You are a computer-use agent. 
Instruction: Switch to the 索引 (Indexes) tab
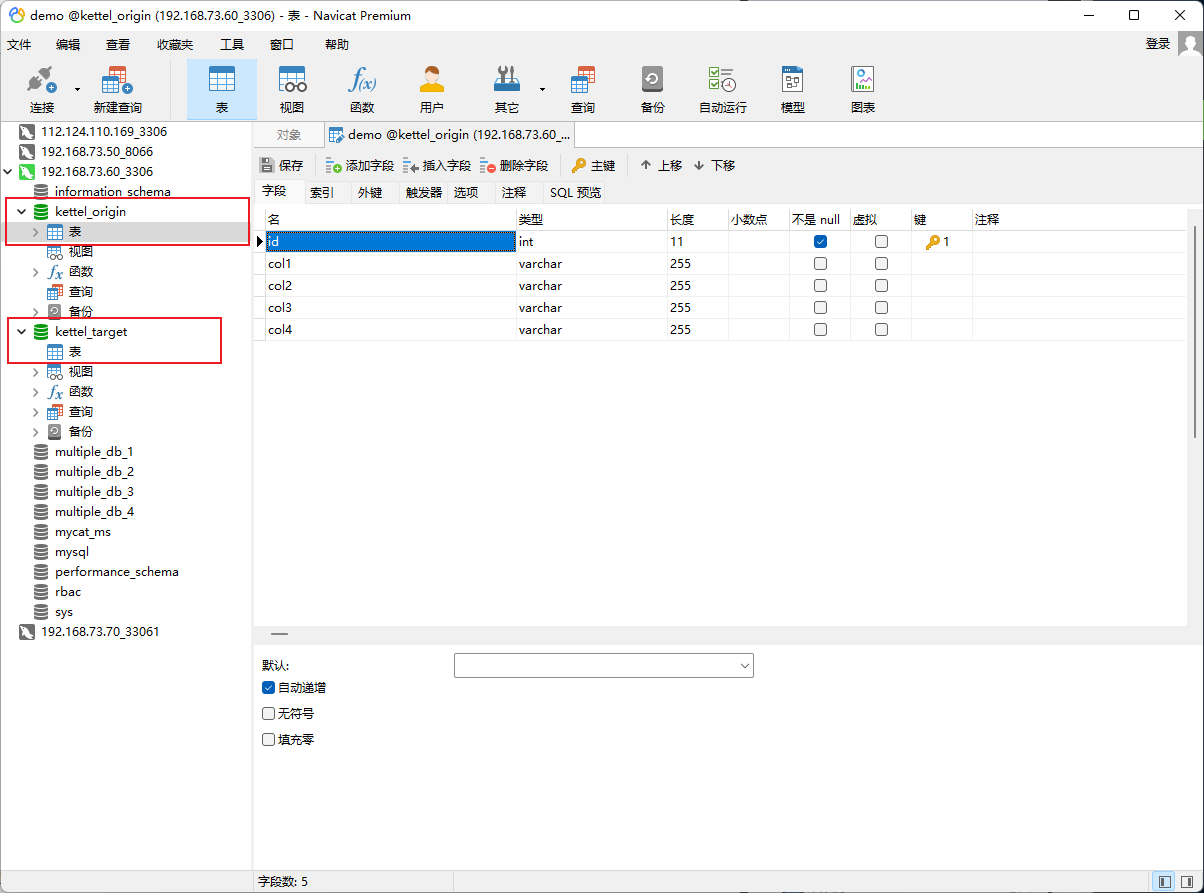coord(322,193)
